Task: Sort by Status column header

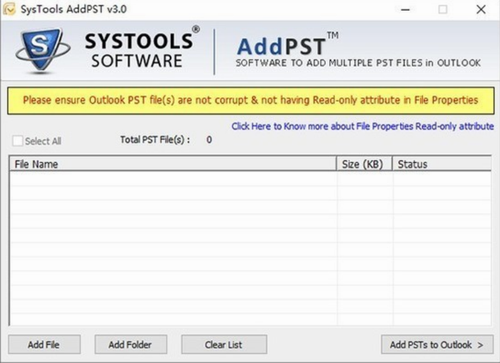Action: pyautogui.click(x=442, y=164)
